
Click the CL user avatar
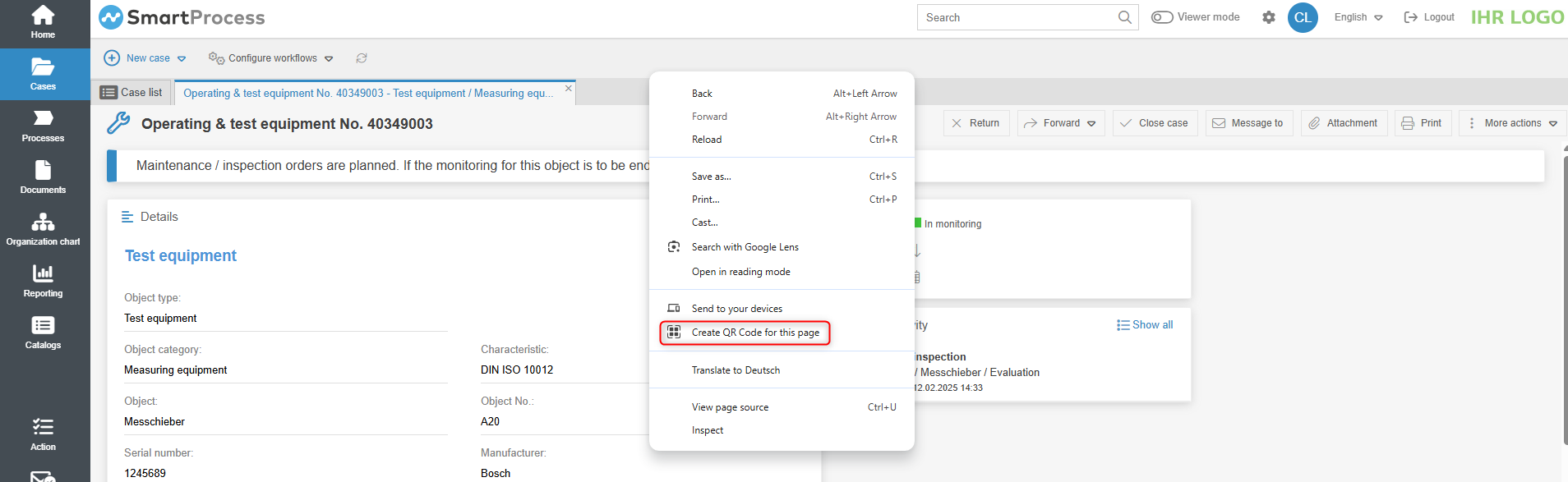(1303, 17)
